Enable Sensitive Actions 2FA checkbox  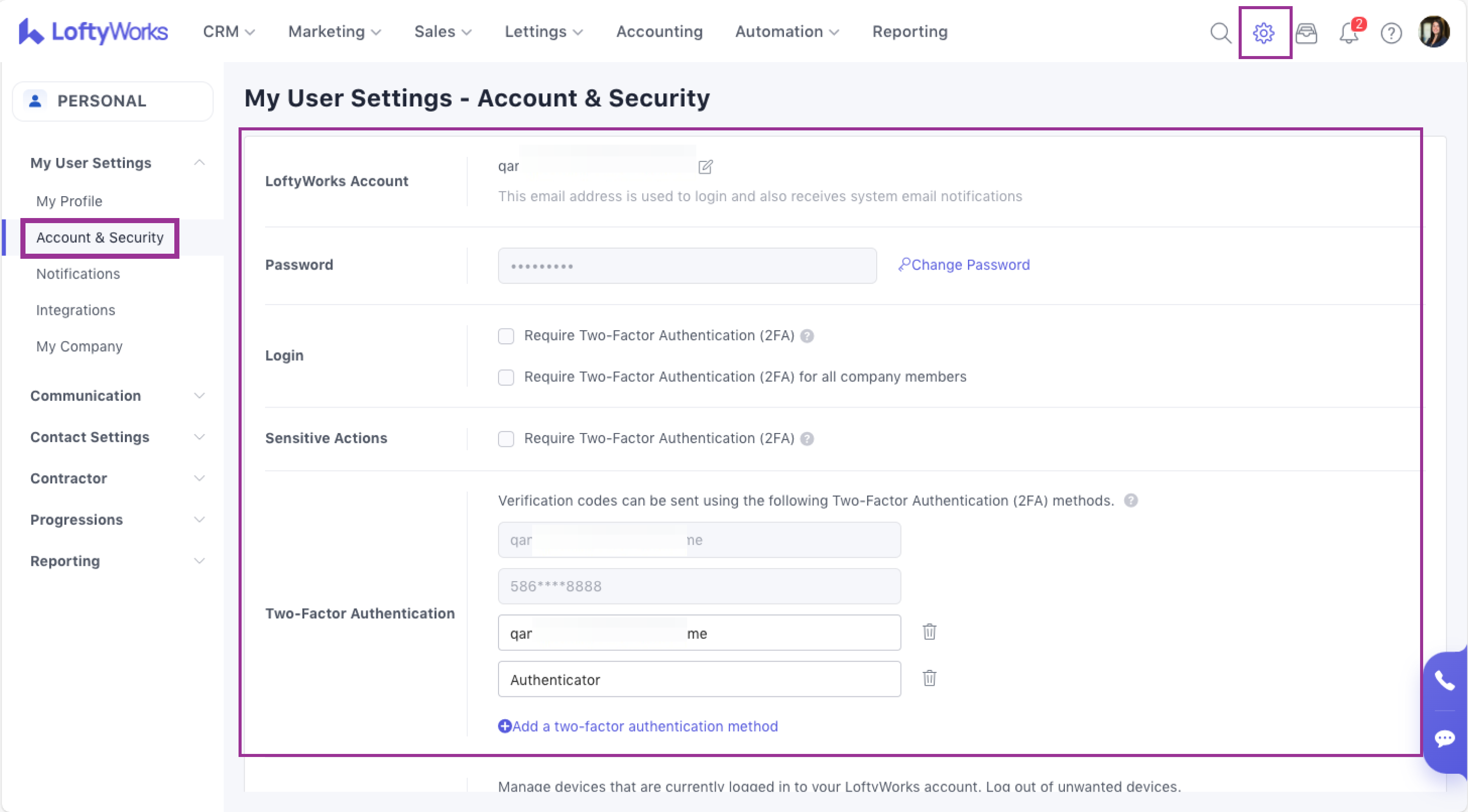tap(506, 439)
